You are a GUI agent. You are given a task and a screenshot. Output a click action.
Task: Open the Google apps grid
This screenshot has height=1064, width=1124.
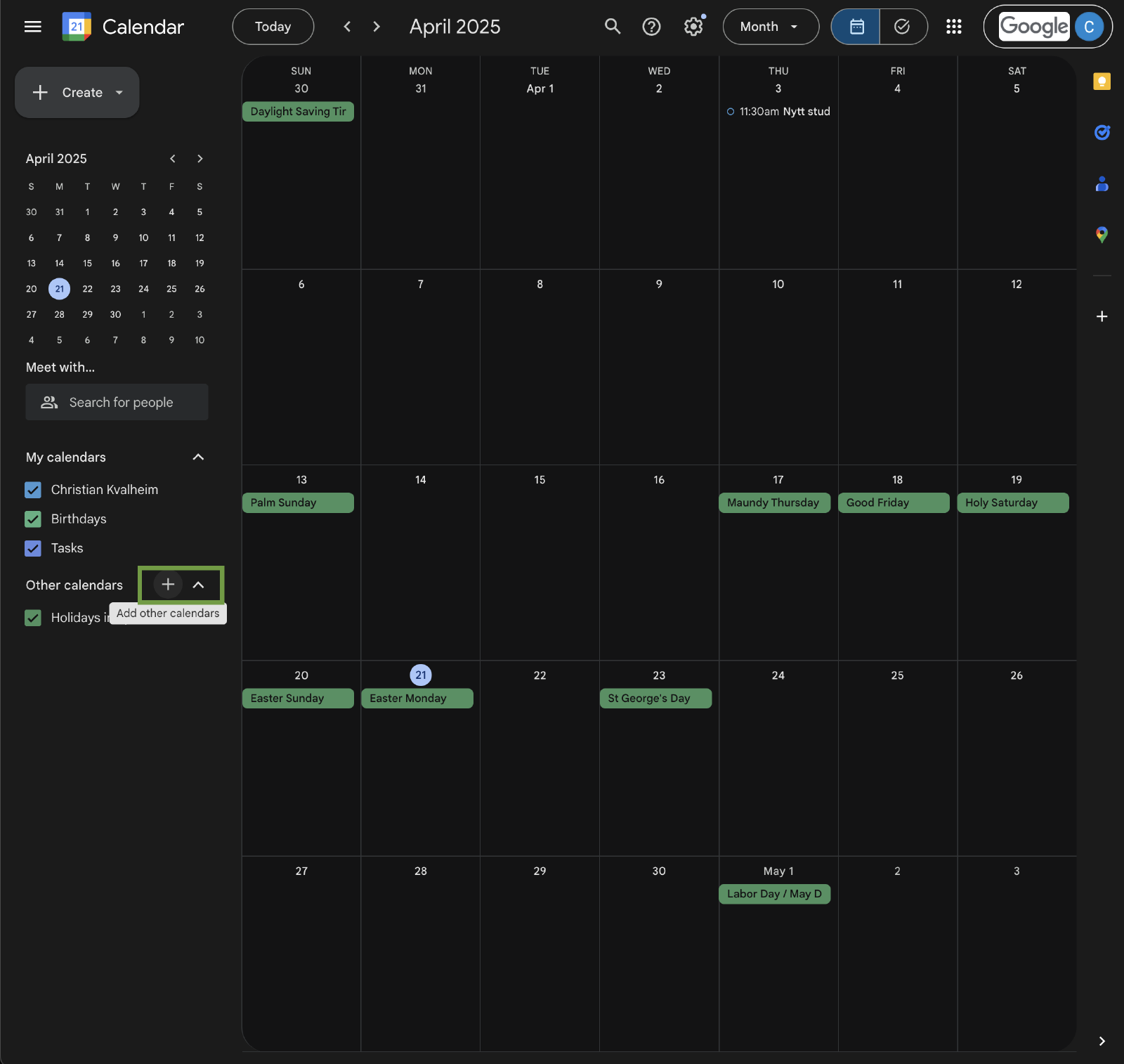click(953, 27)
